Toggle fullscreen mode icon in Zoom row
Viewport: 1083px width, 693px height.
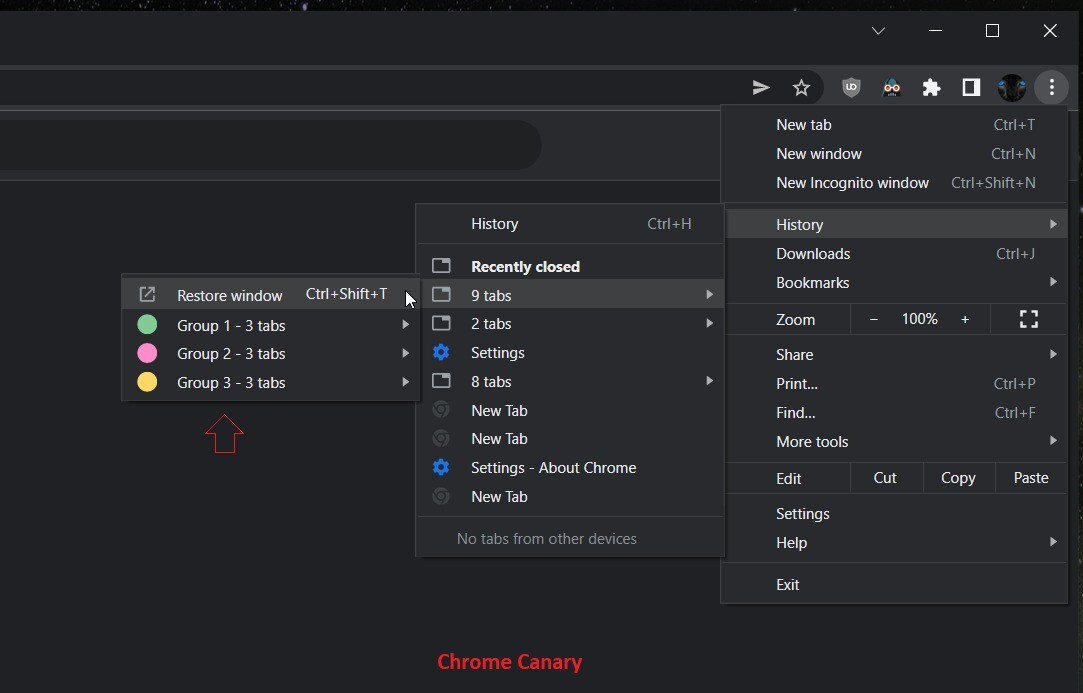tap(1028, 319)
